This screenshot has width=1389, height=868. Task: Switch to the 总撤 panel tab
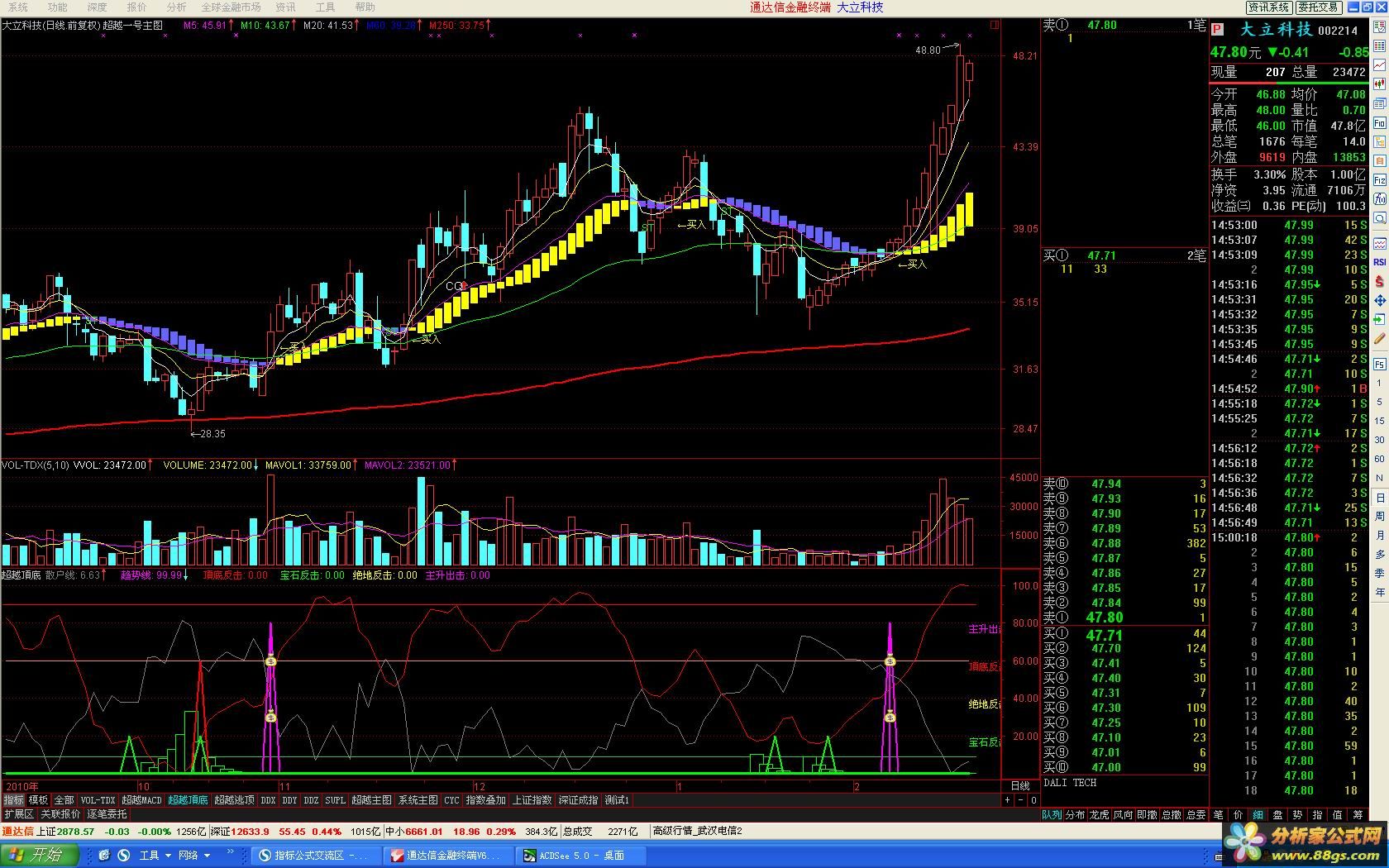coord(1172,815)
